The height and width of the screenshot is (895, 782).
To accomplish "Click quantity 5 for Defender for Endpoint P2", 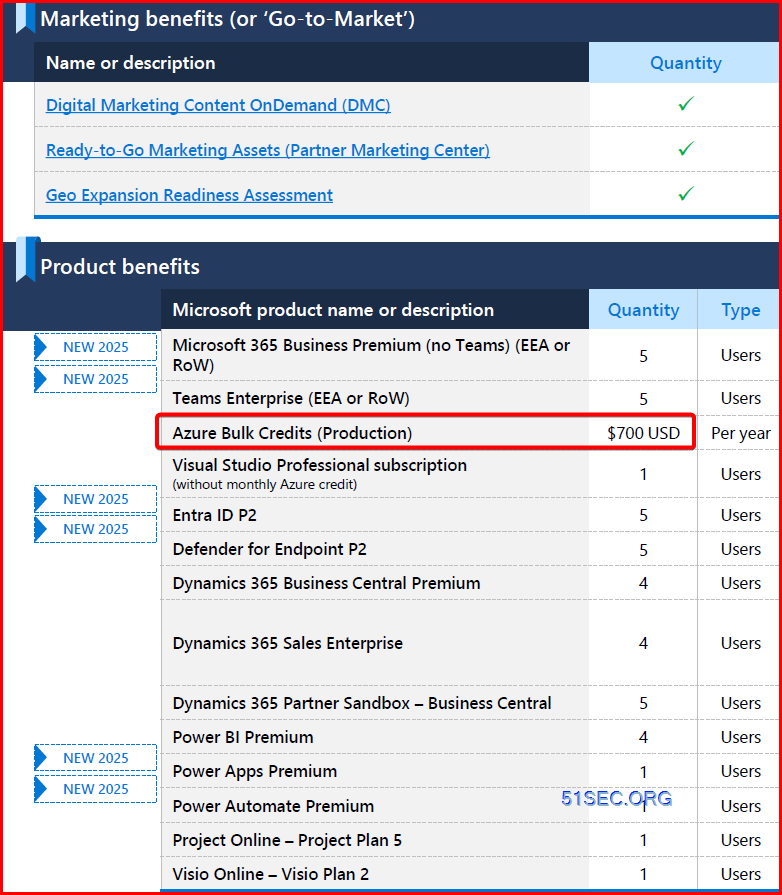I will [x=643, y=550].
